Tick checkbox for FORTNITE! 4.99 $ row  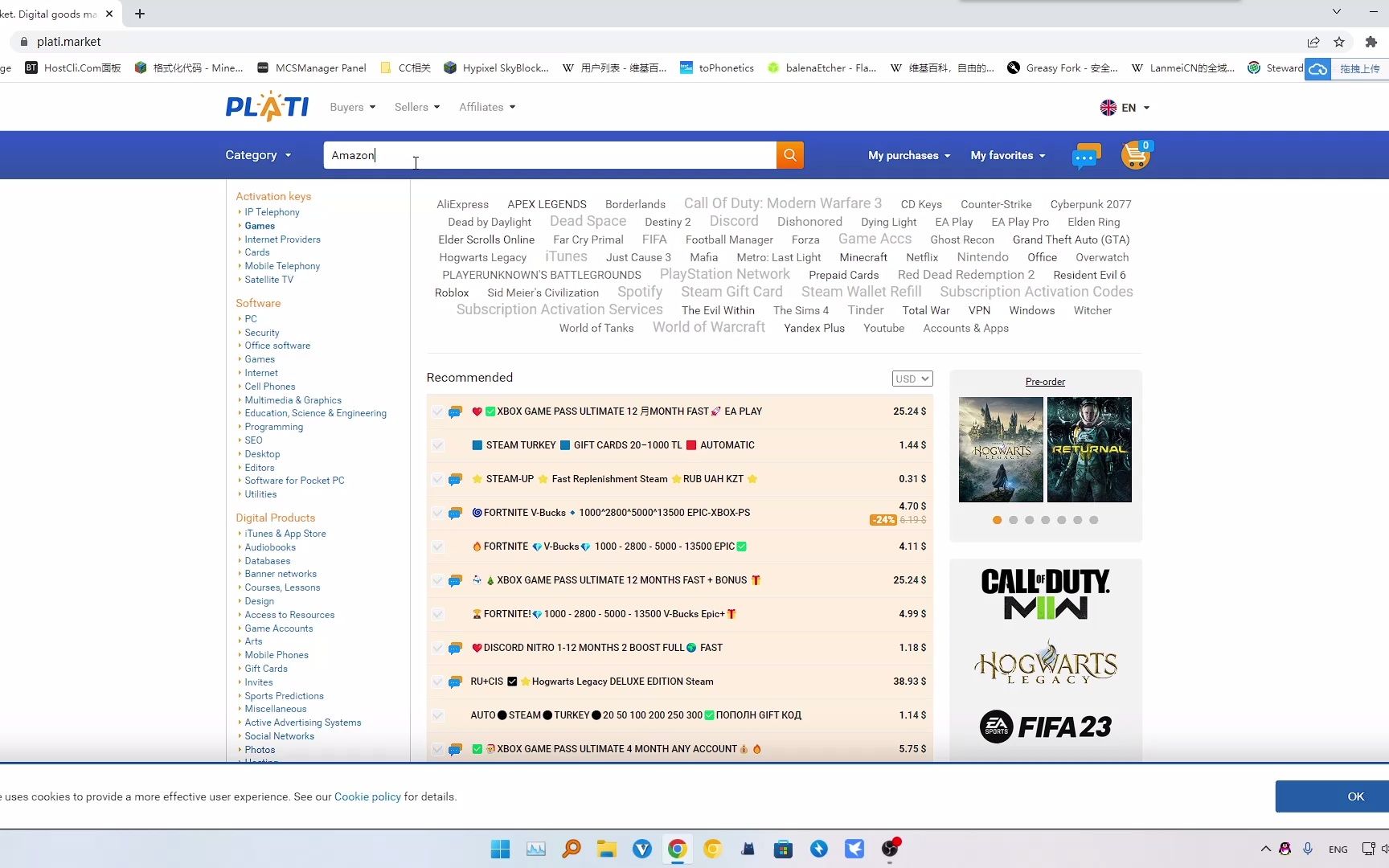click(x=438, y=614)
